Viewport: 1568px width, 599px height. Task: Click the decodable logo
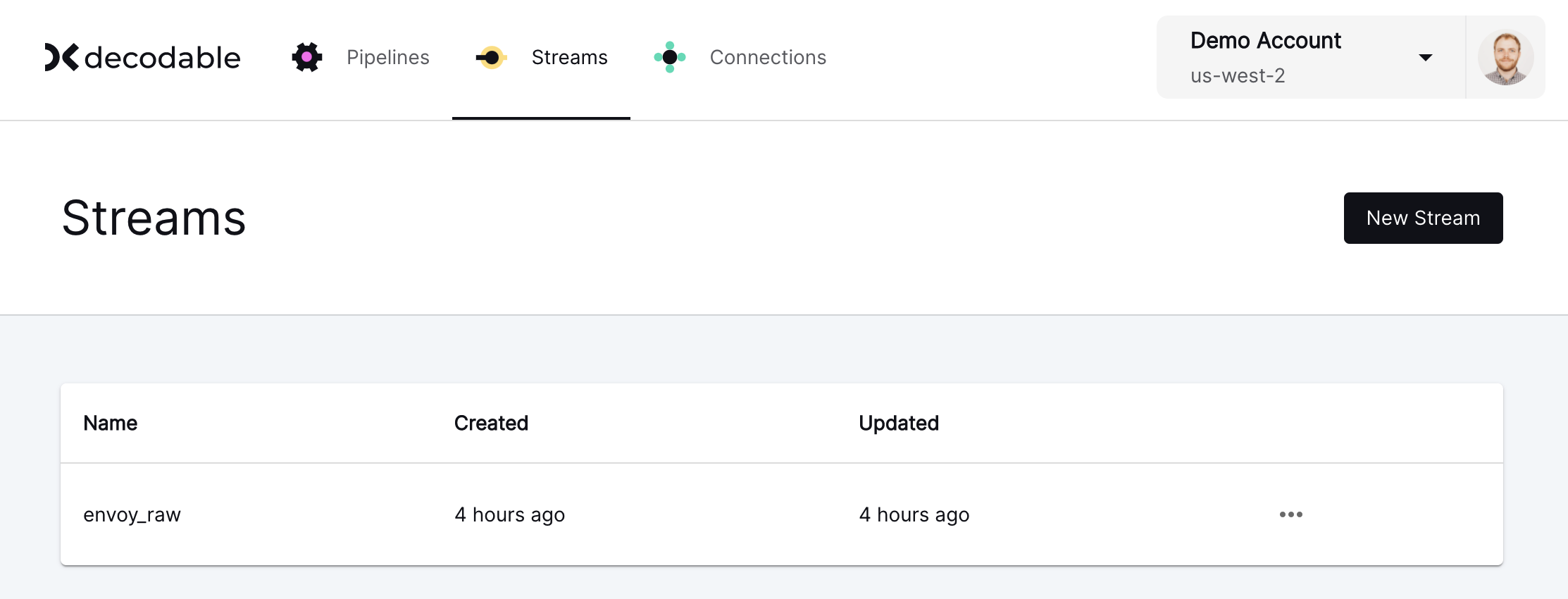pos(142,57)
